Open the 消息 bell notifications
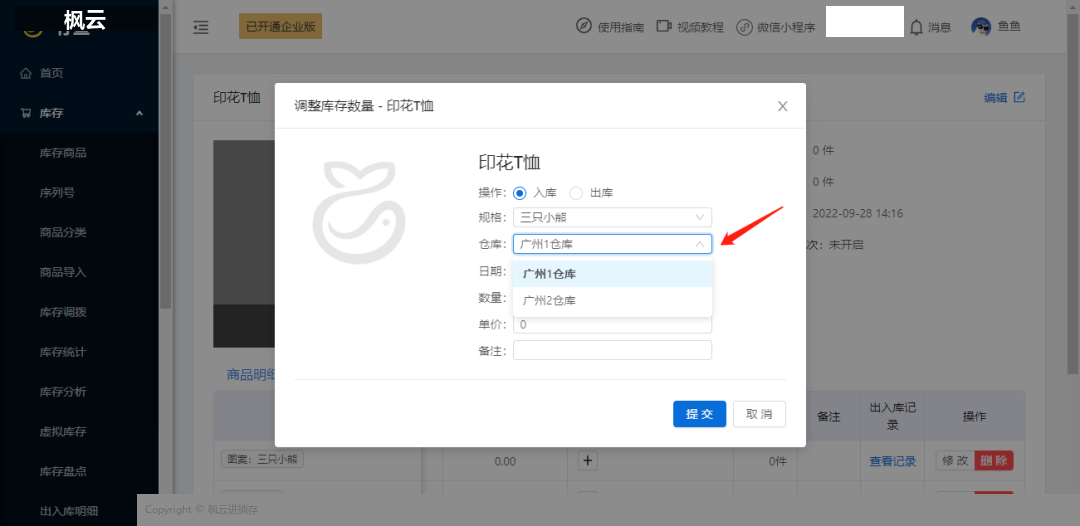Image resolution: width=1080 pixels, height=526 pixels. tap(916, 27)
